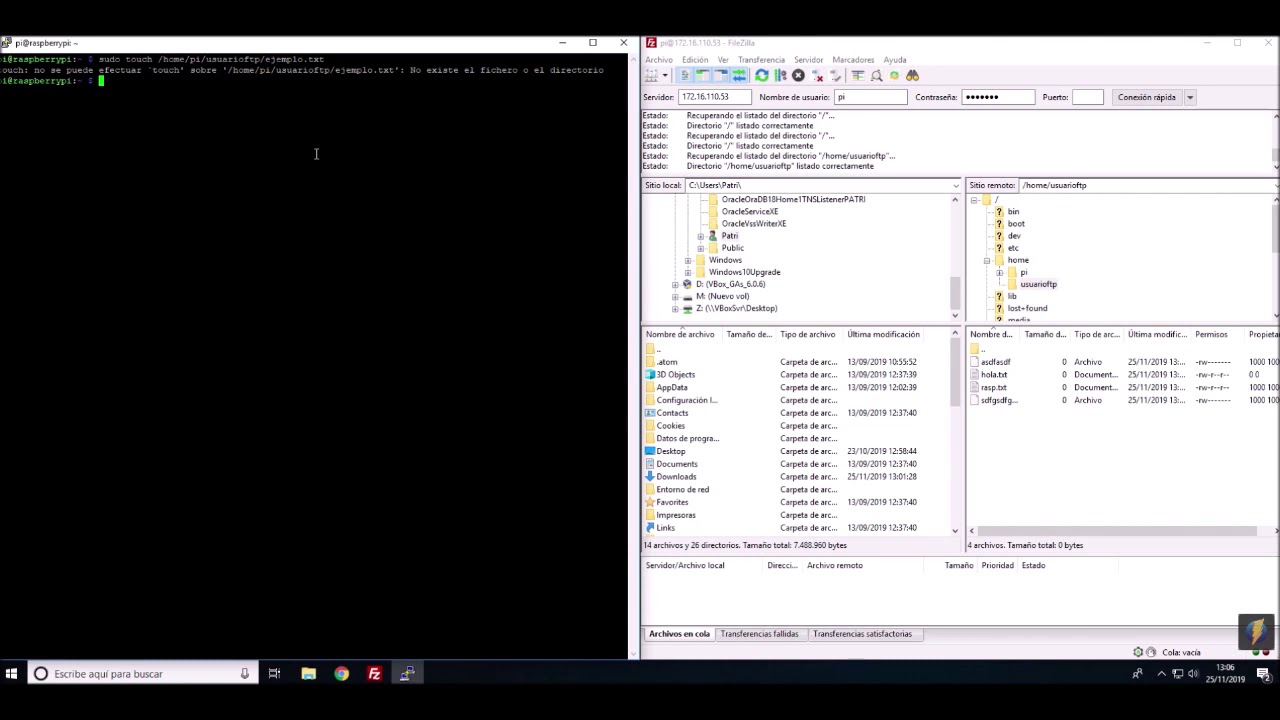The image size is (1280, 720).
Task: Click the refresh file lists icon
Action: point(762,75)
